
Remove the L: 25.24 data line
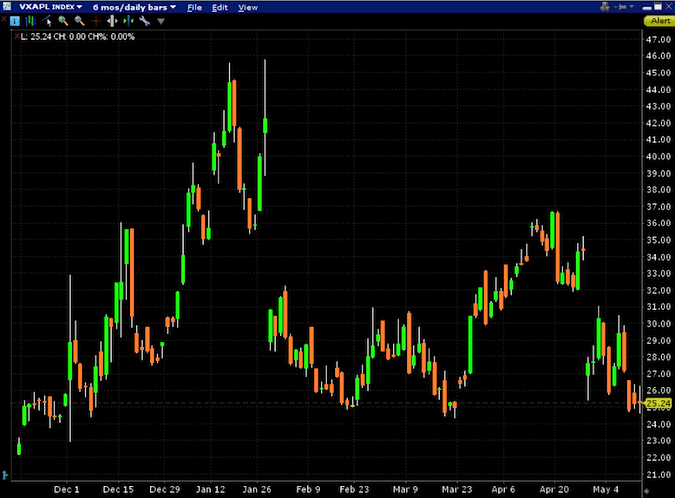tap(17, 36)
